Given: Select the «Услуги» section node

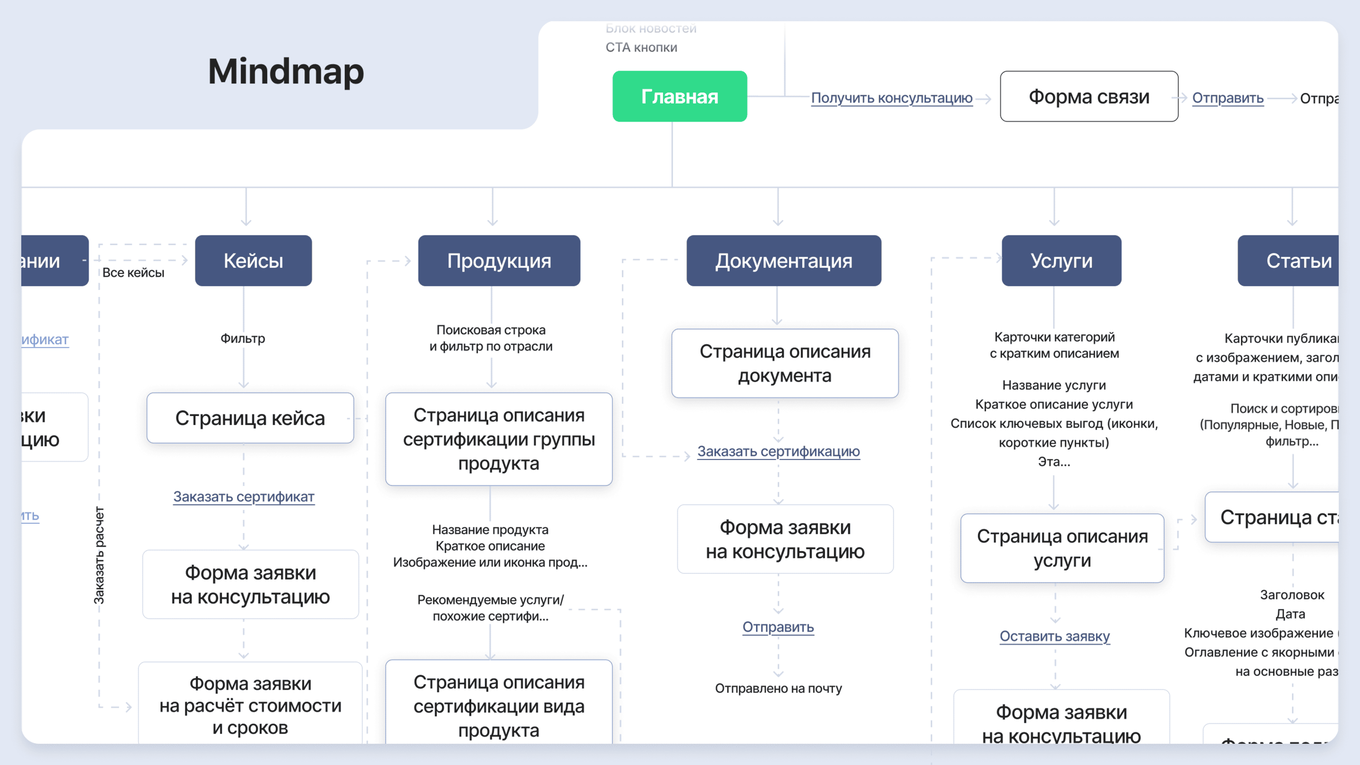Looking at the screenshot, I should click(1061, 260).
